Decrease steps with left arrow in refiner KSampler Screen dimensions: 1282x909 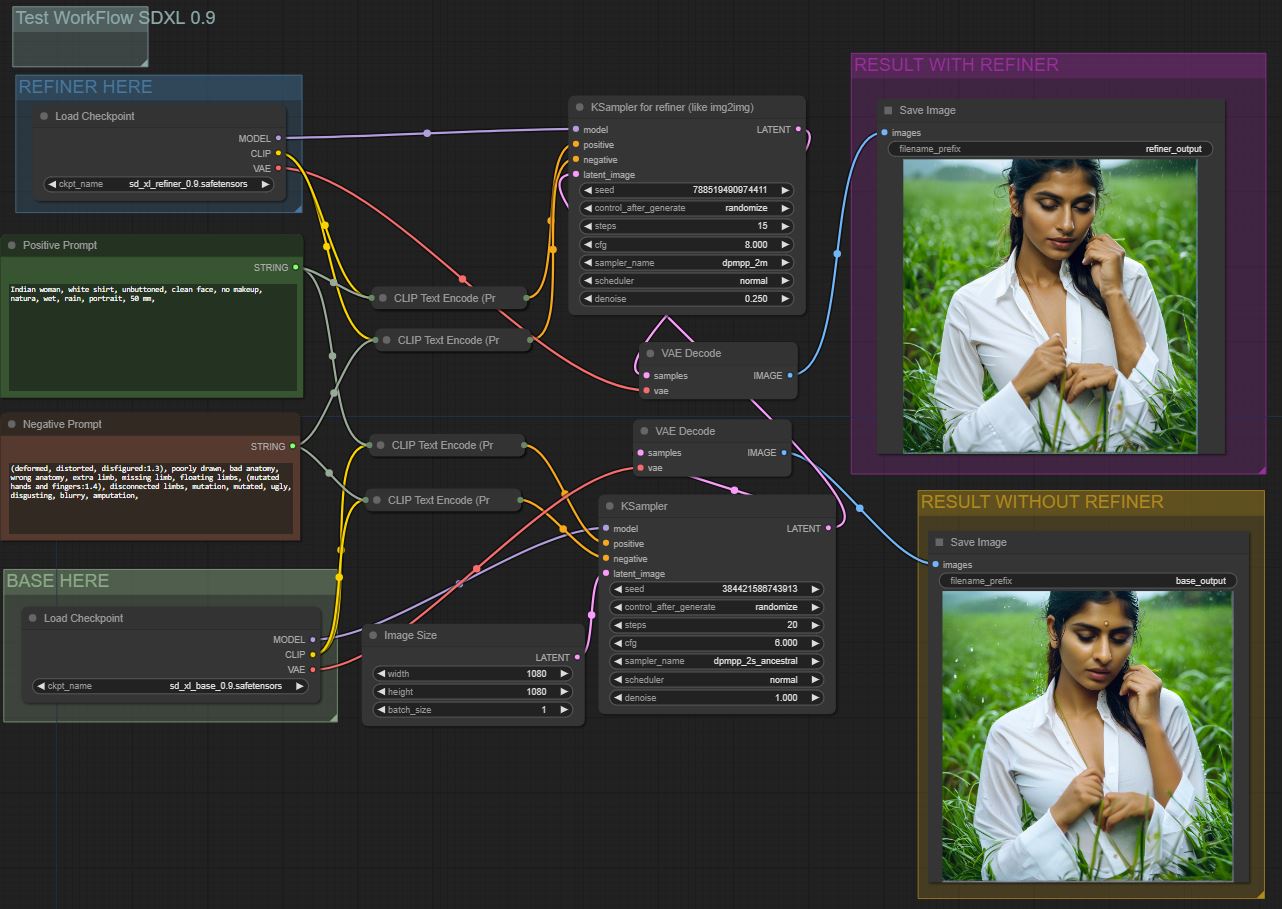pos(587,227)
